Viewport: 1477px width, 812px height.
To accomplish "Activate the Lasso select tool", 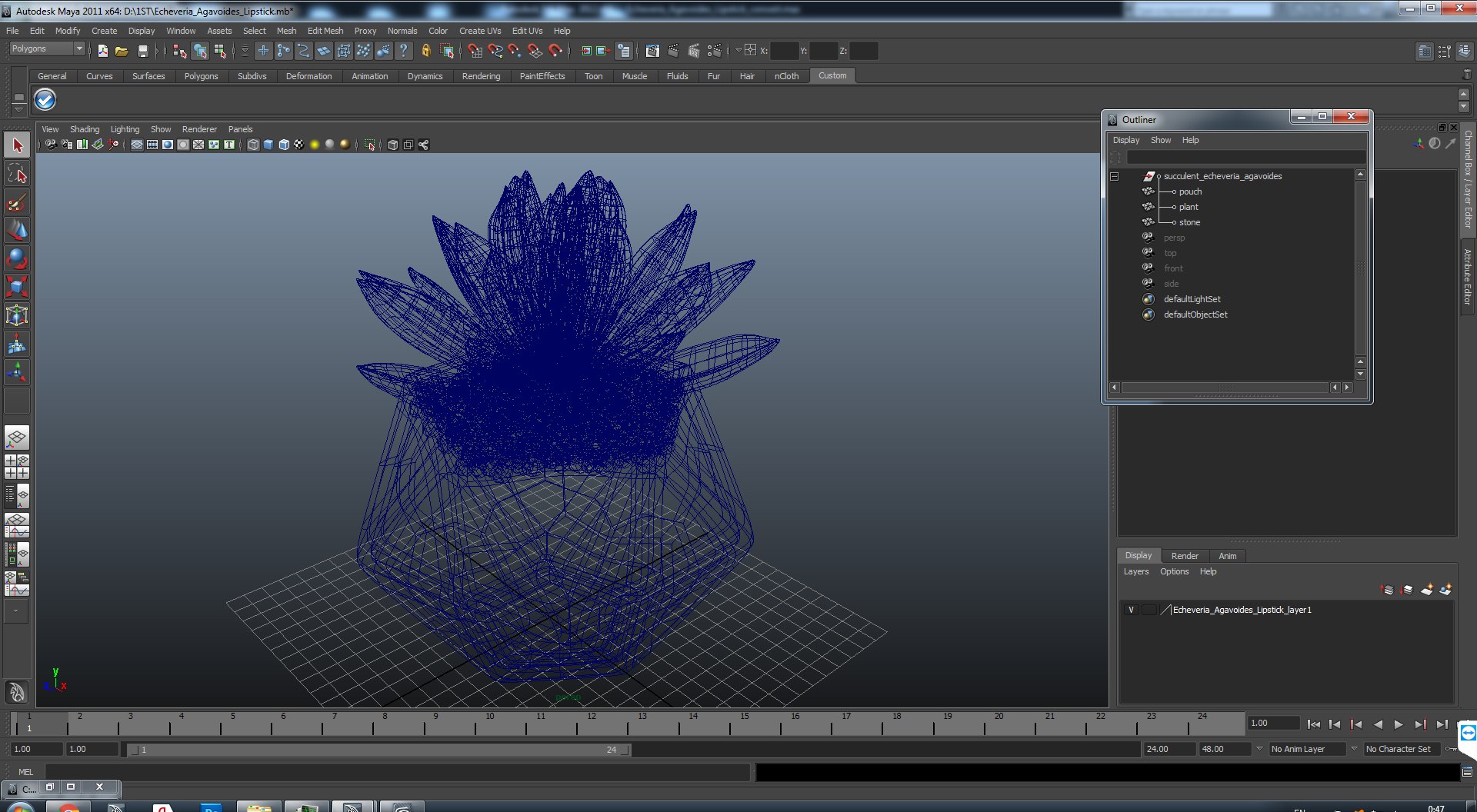I will click(x=17, y=174).
